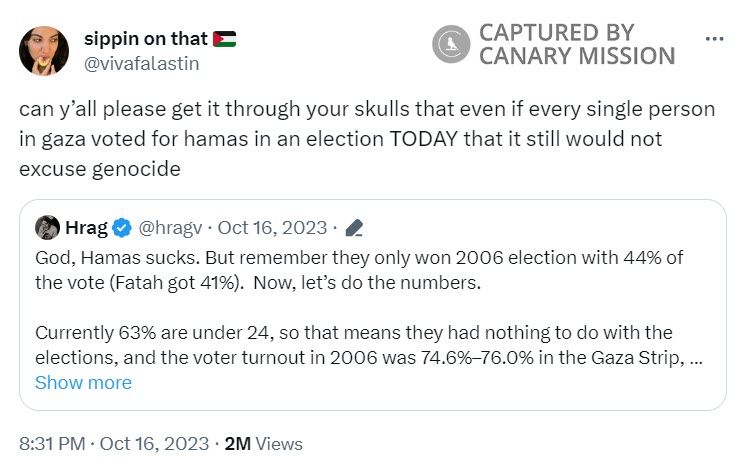This screenshot has height=474, width=746.
Task: Open quoted paragraph starting "God, Hamas sucks"
Action: (358, 270)
